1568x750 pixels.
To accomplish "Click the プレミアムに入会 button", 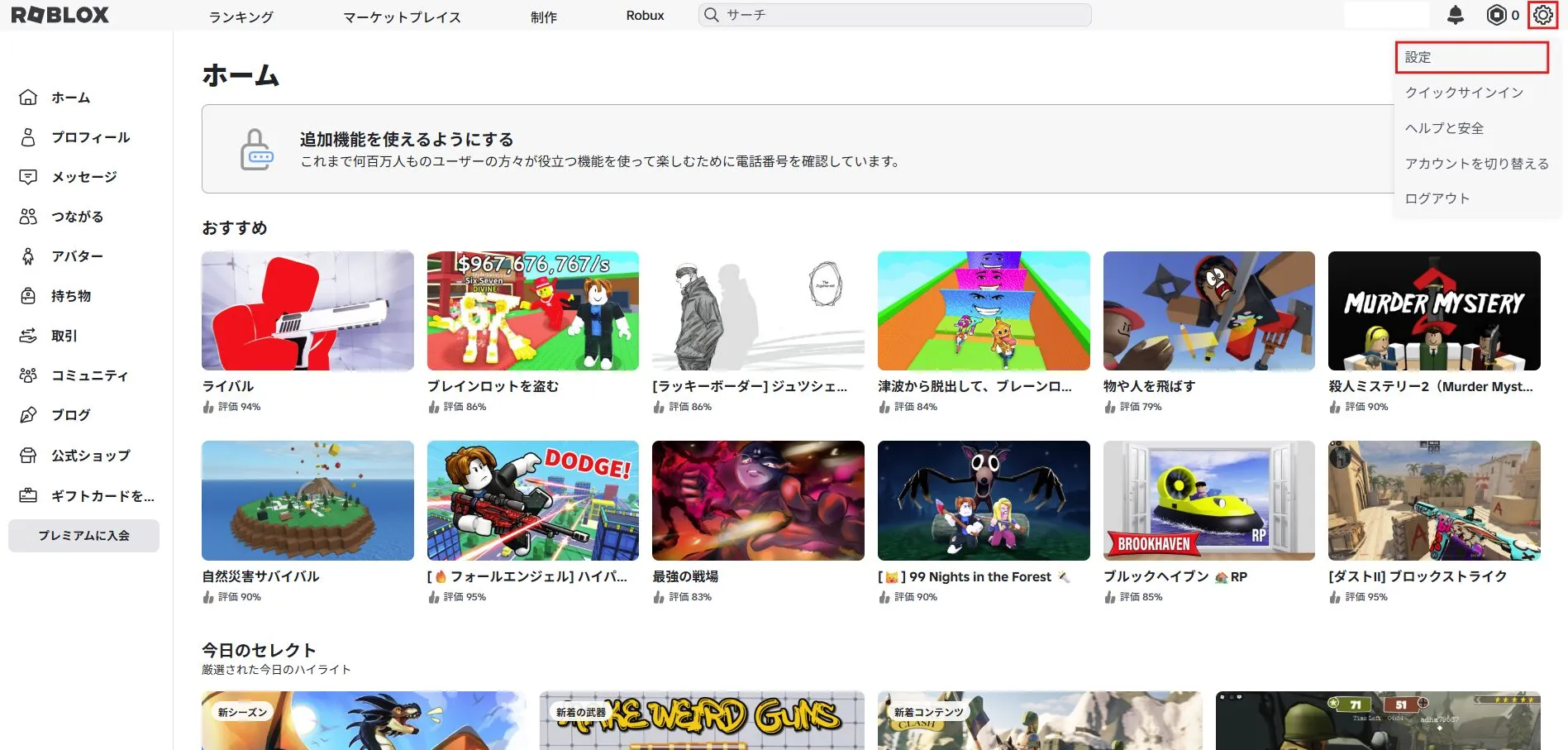I will [83, 536].
